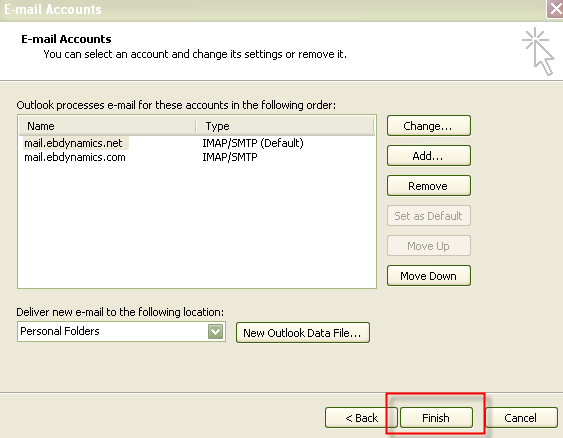
Task: Select the mail.ebdynamics.net account
Action: tap(73, 143)
